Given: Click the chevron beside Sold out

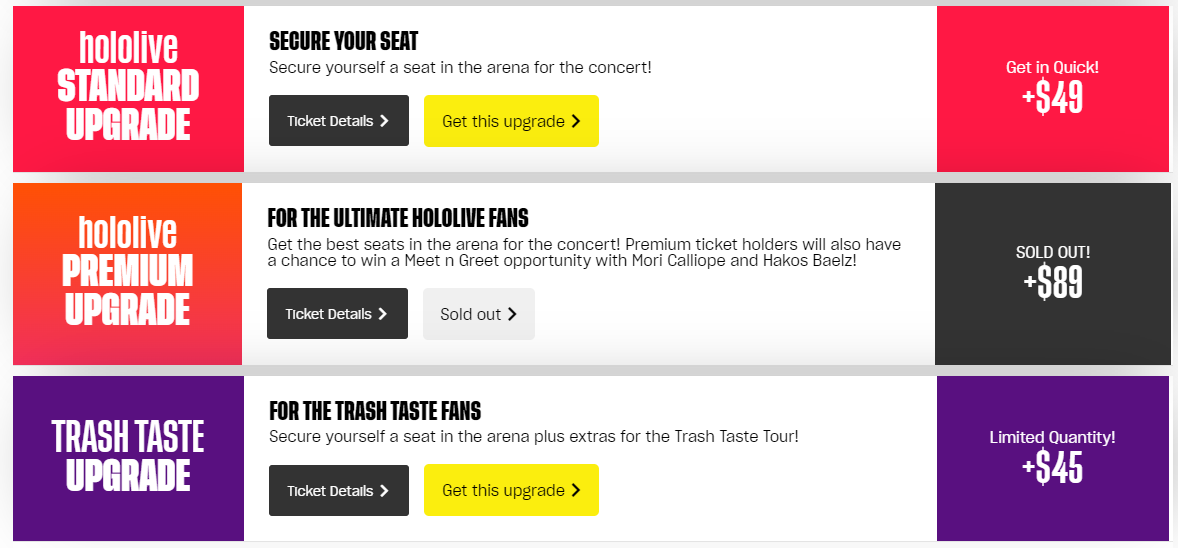Looking at the screenshot, I should click(x=512, y=314).
